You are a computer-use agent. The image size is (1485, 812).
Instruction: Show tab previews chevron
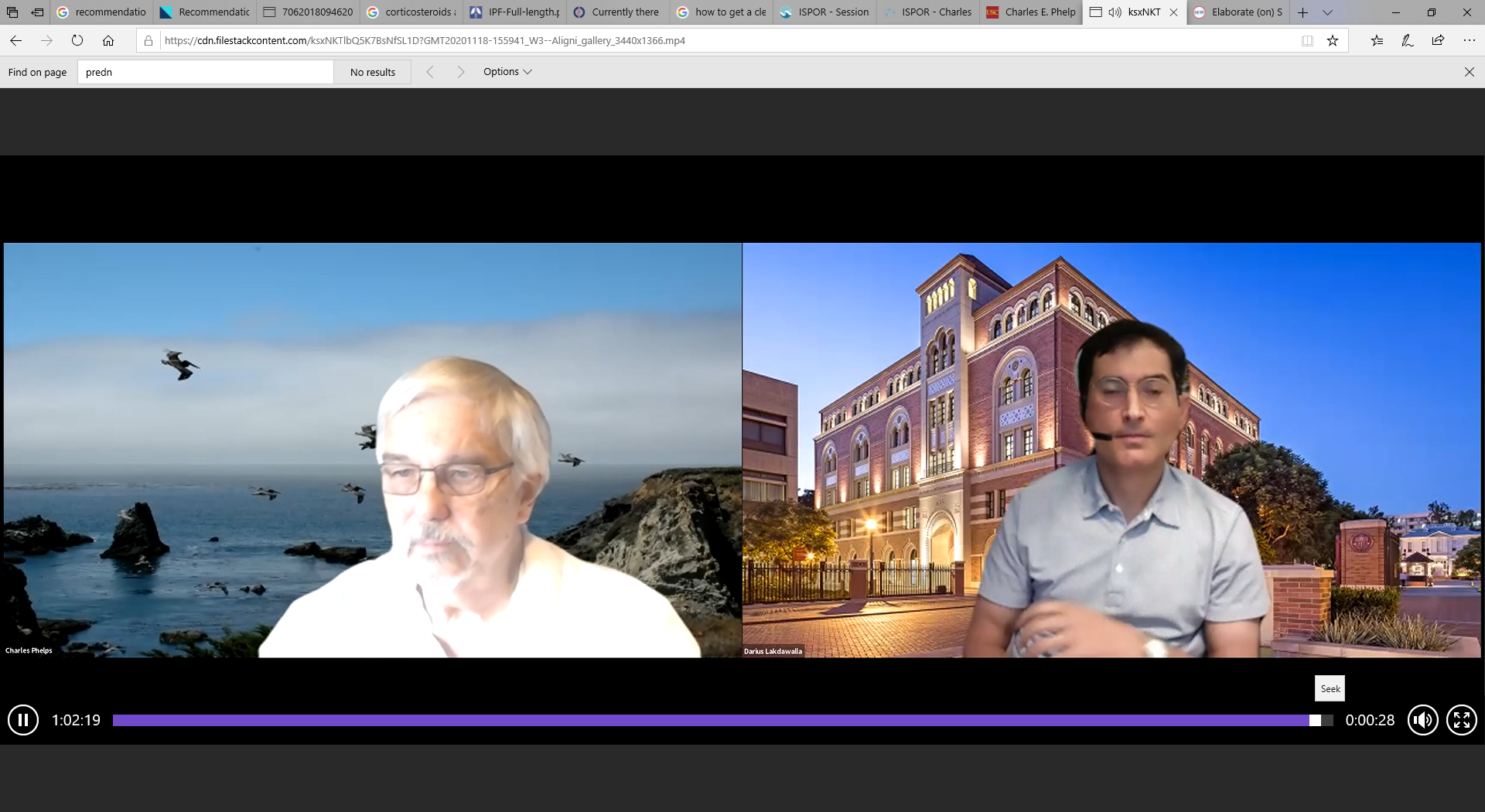click(x=1327, y=12)
